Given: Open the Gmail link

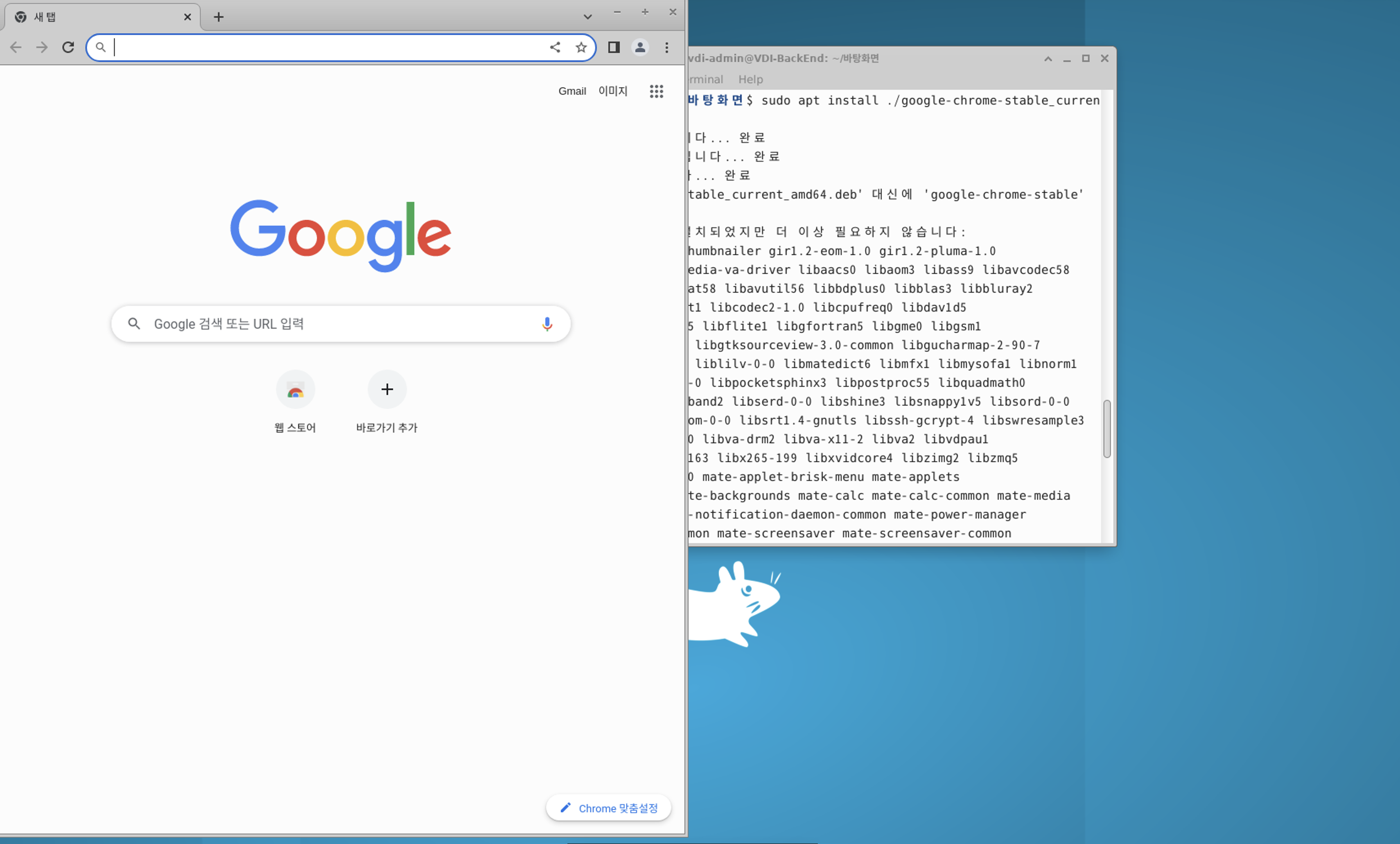Looking at the screenshot, I should coord(571,91).
